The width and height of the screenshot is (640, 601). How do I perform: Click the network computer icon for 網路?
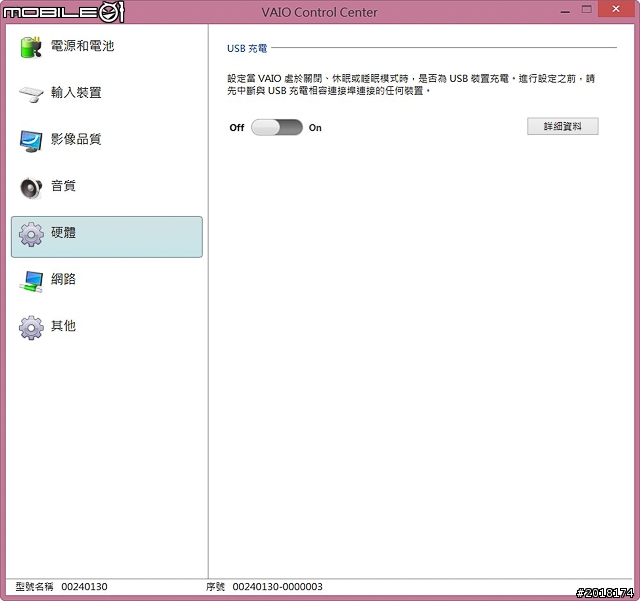coord(31,282)
